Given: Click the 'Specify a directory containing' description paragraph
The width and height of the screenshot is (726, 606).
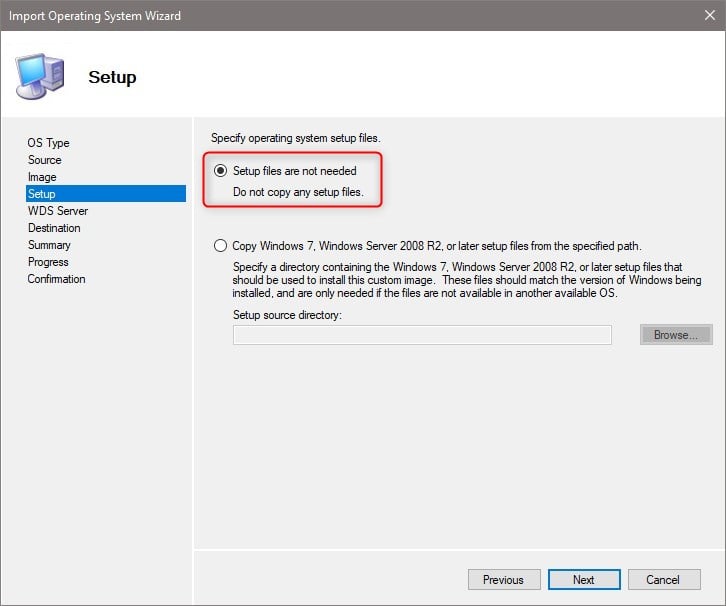Looking at the screenshot, I should pyautogui.click(x=467, y=280).
